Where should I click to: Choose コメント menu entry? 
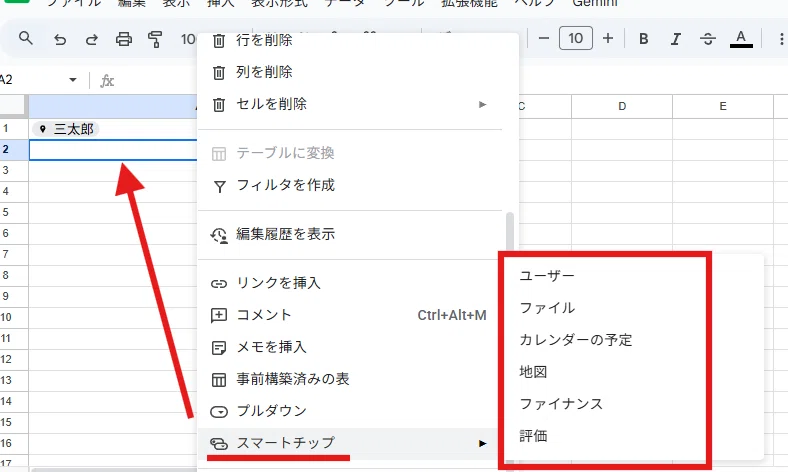click(x=350, y=315)
